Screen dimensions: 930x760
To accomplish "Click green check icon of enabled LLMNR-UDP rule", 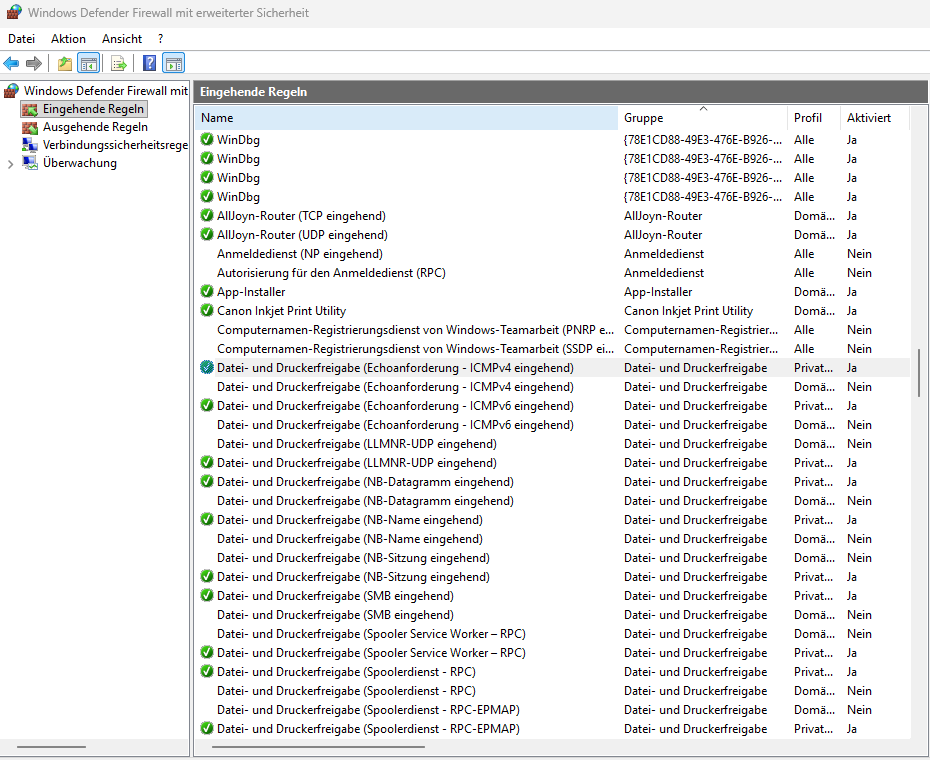I will coord(206,462).
